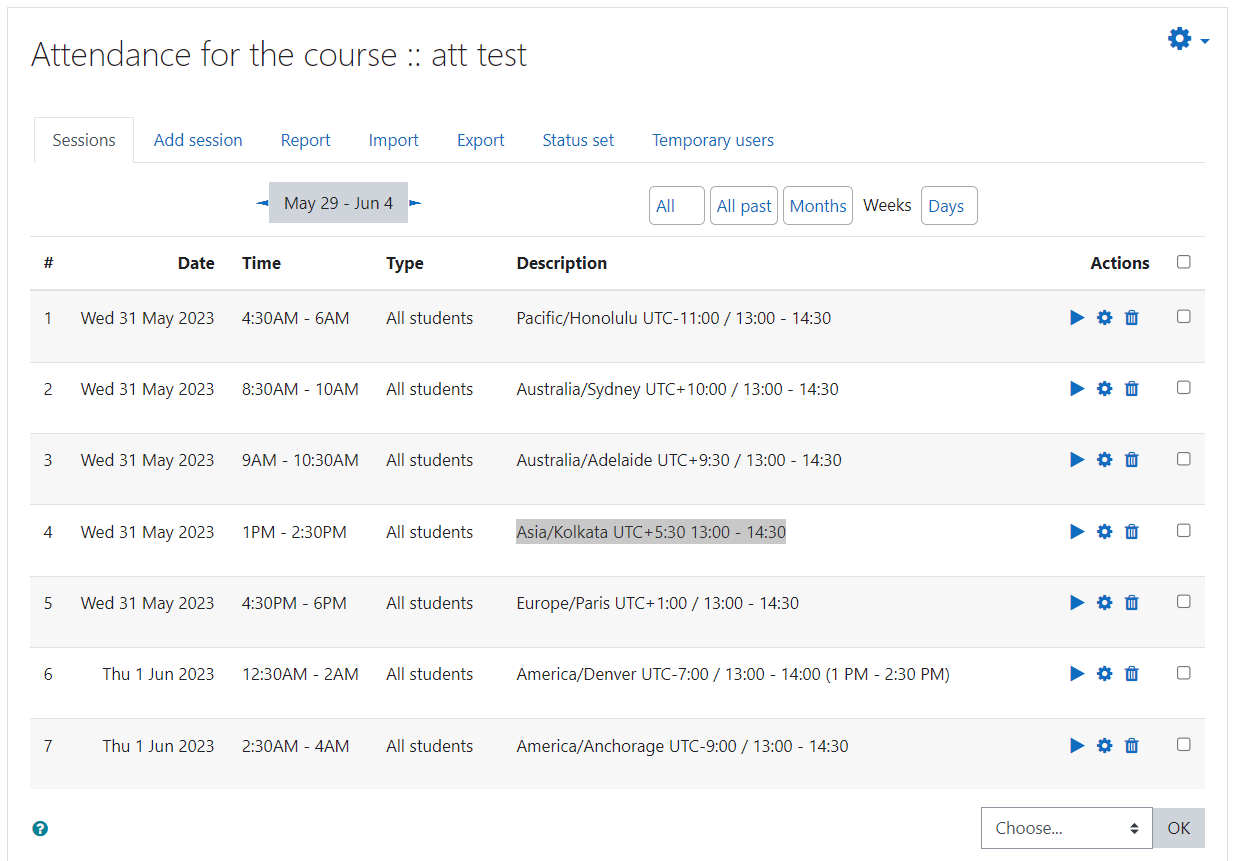Open the Choose... action dropdown
This screenshot has height=861, width=1237.
click(x=1065, y=828)
